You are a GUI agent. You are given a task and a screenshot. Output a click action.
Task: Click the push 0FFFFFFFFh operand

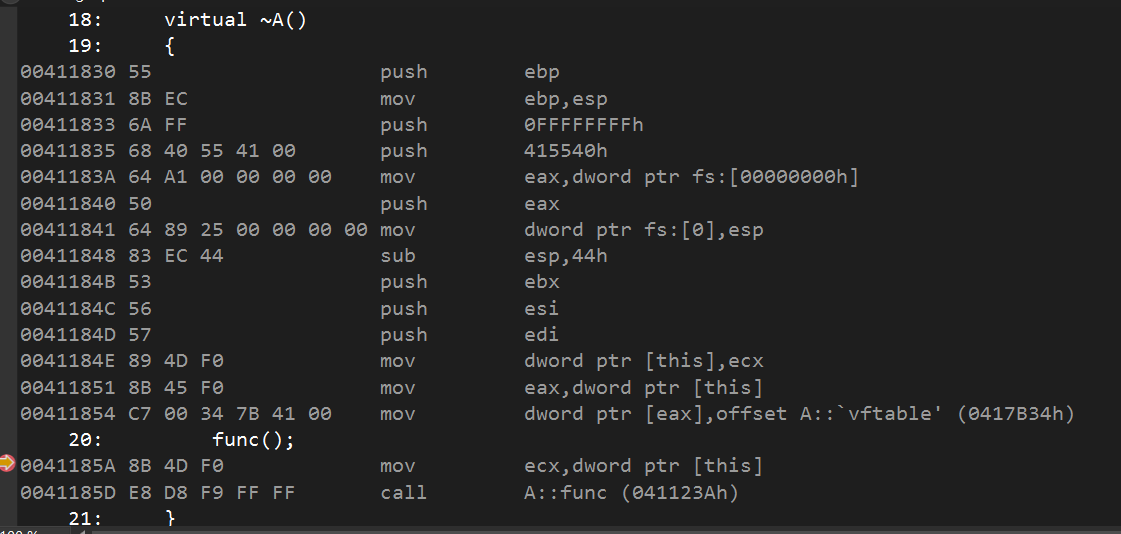click(x=583, y=125)
